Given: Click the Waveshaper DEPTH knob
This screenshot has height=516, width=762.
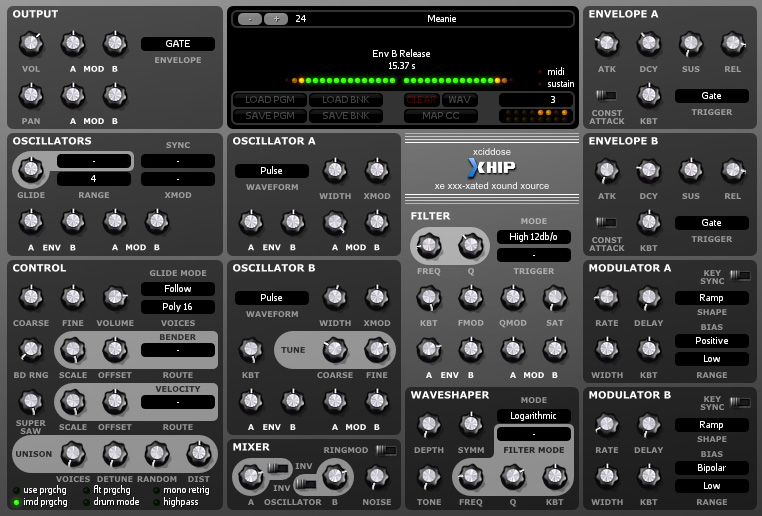Looking at the screenshot, I should click(429, 424).
